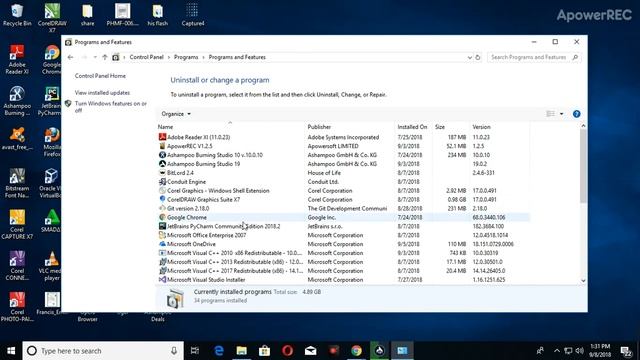Open Task View on the taskbar

195,351
